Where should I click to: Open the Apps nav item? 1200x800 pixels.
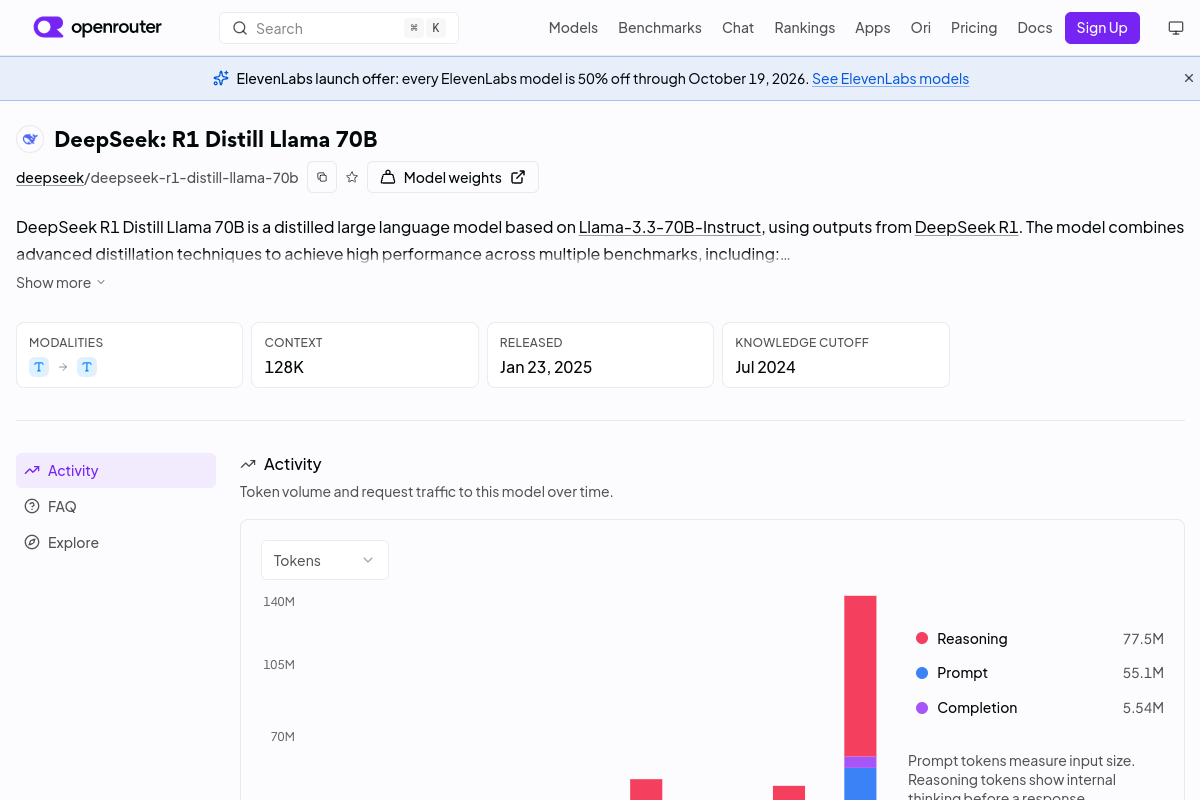(872, 28)
